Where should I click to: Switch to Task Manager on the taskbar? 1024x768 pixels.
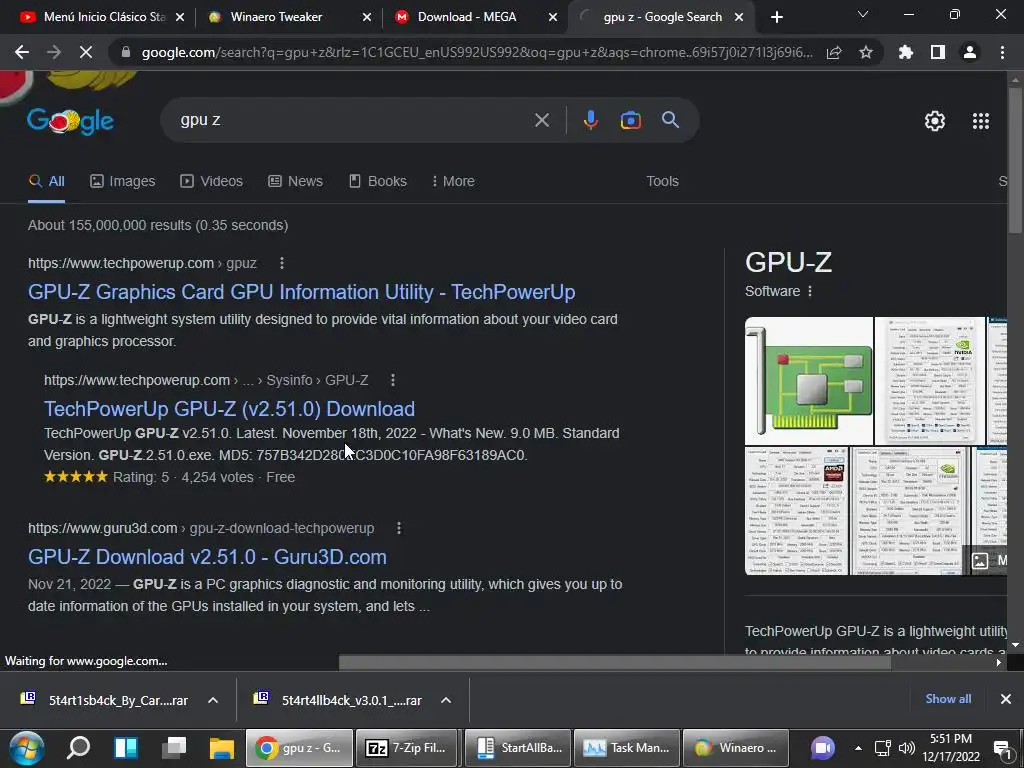(x=627, y=748)
